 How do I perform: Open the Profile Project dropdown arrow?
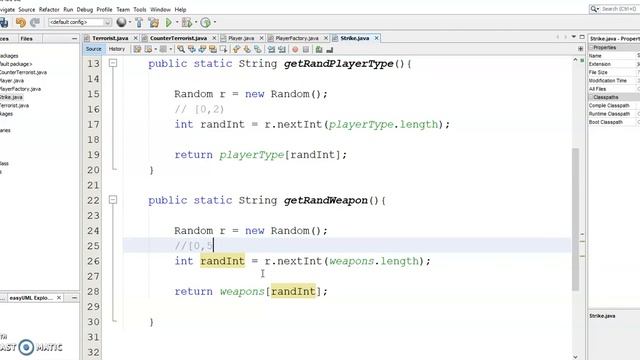215,22
